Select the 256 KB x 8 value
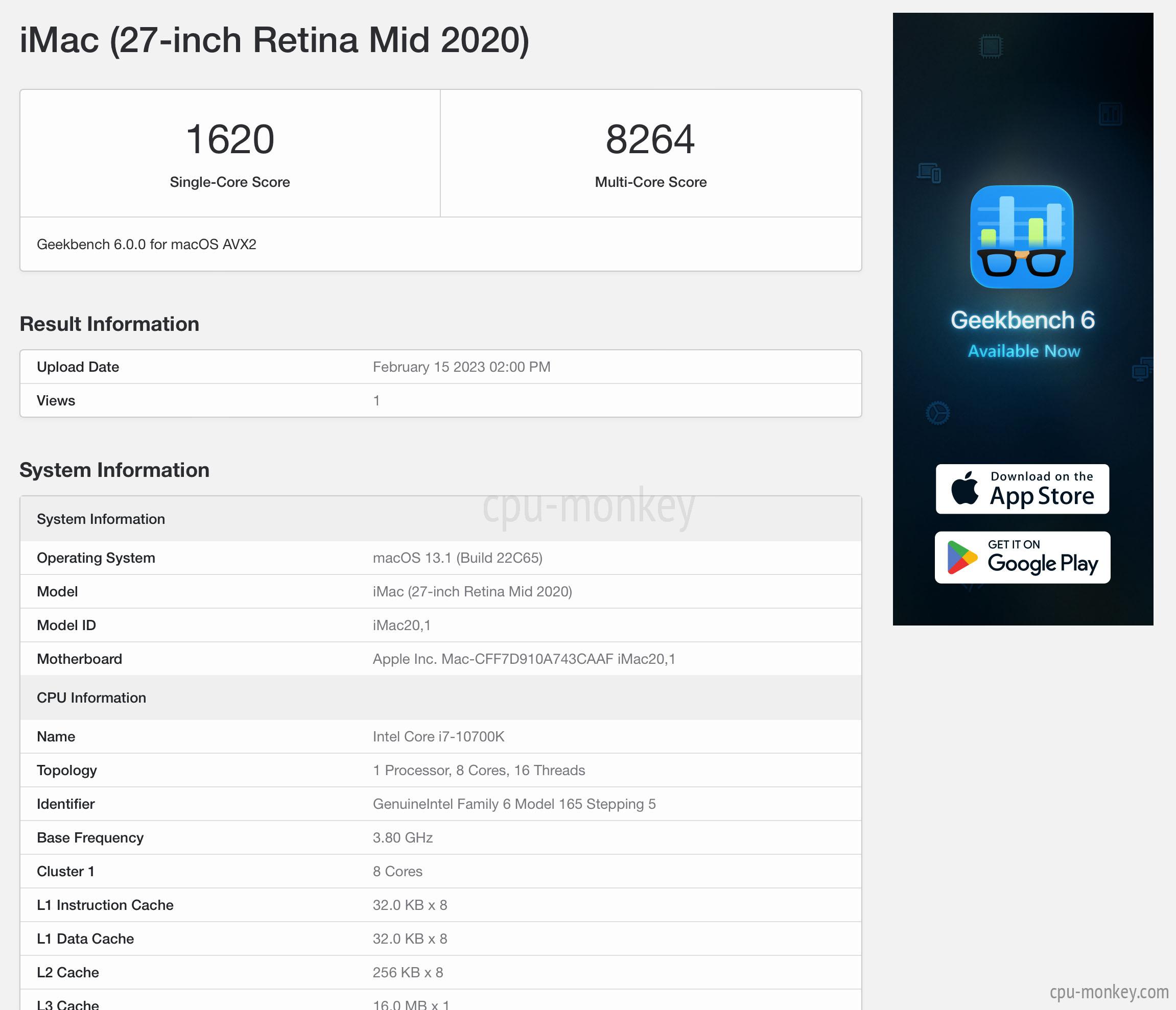This screenshot has width=1176, height=1010. 408,973
